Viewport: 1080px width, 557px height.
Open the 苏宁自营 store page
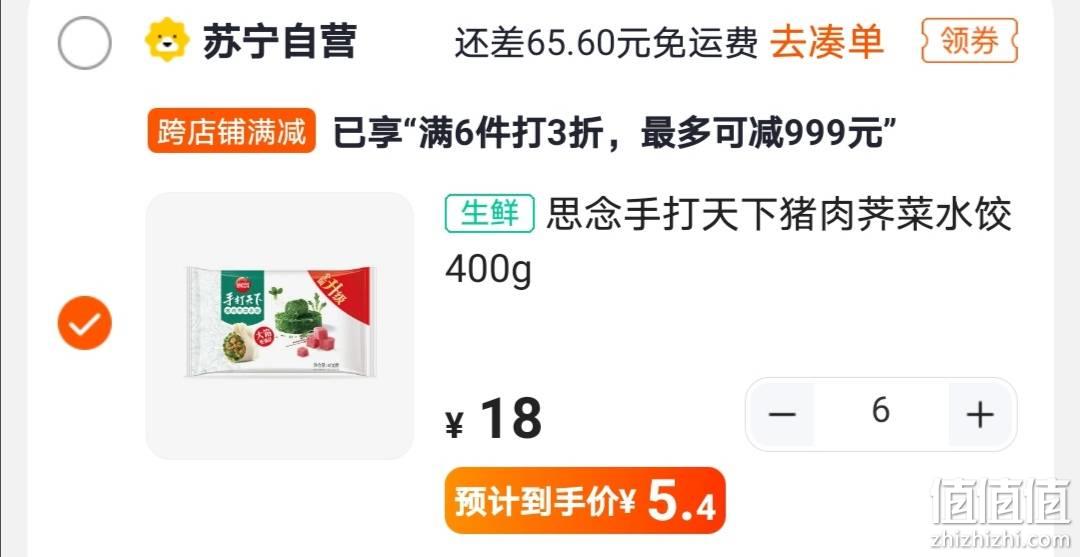(279, 41)
